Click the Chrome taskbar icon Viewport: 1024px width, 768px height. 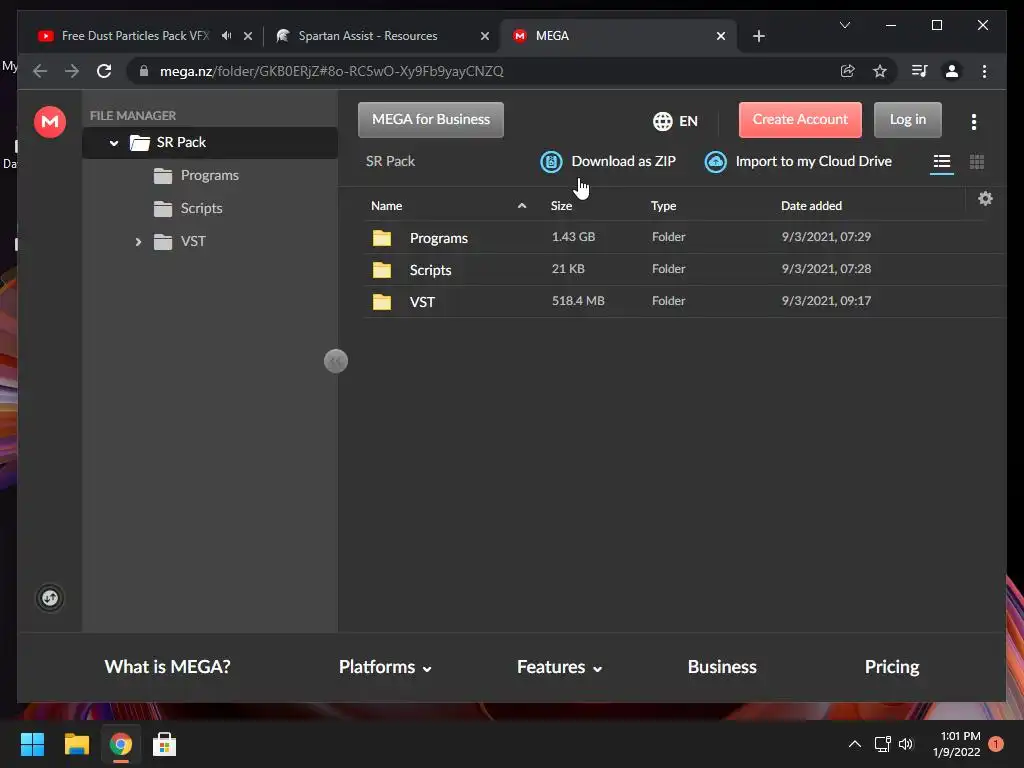click(121, 744)
